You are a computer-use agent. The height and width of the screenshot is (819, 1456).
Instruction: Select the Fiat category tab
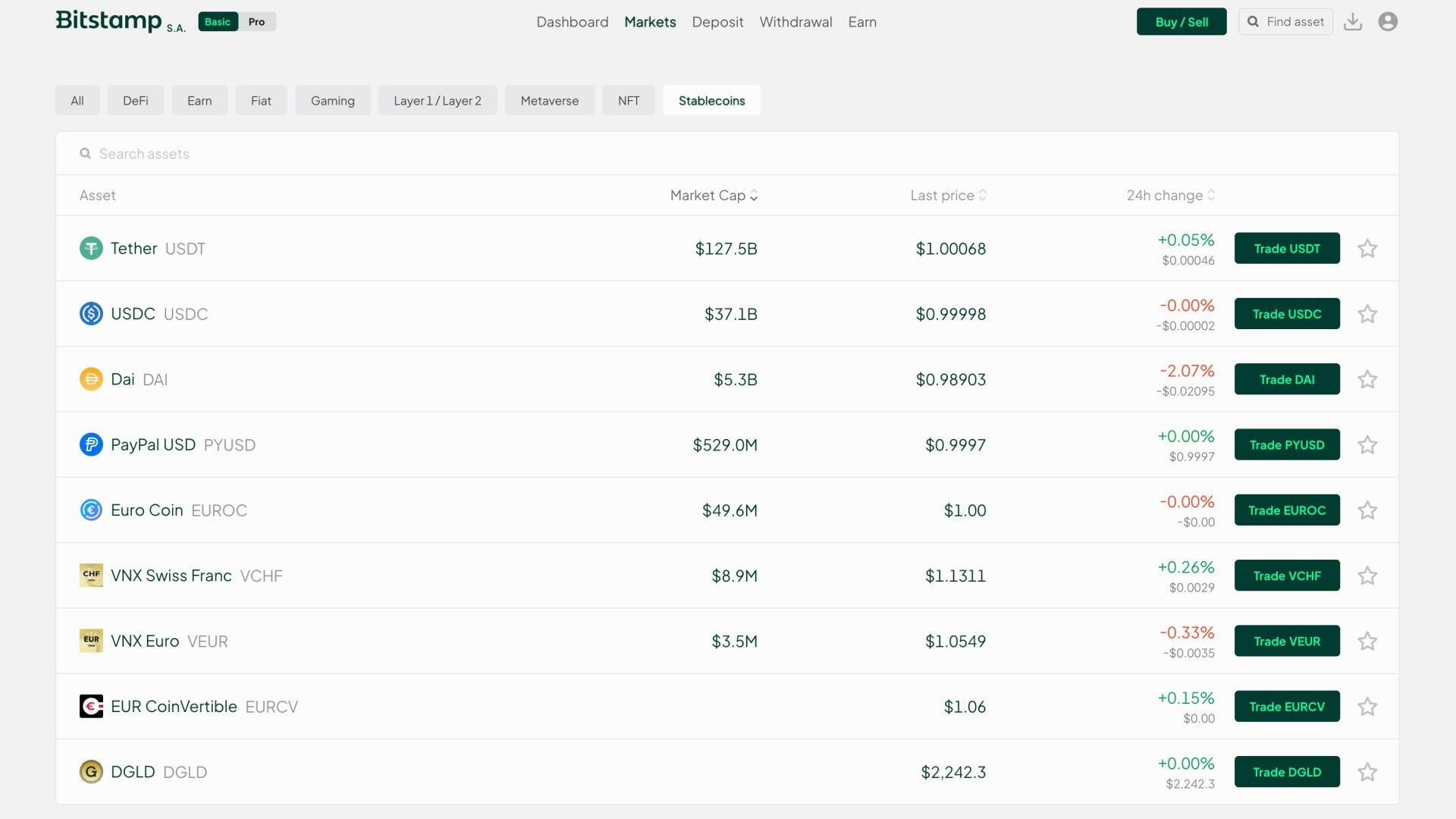point(261,100)
